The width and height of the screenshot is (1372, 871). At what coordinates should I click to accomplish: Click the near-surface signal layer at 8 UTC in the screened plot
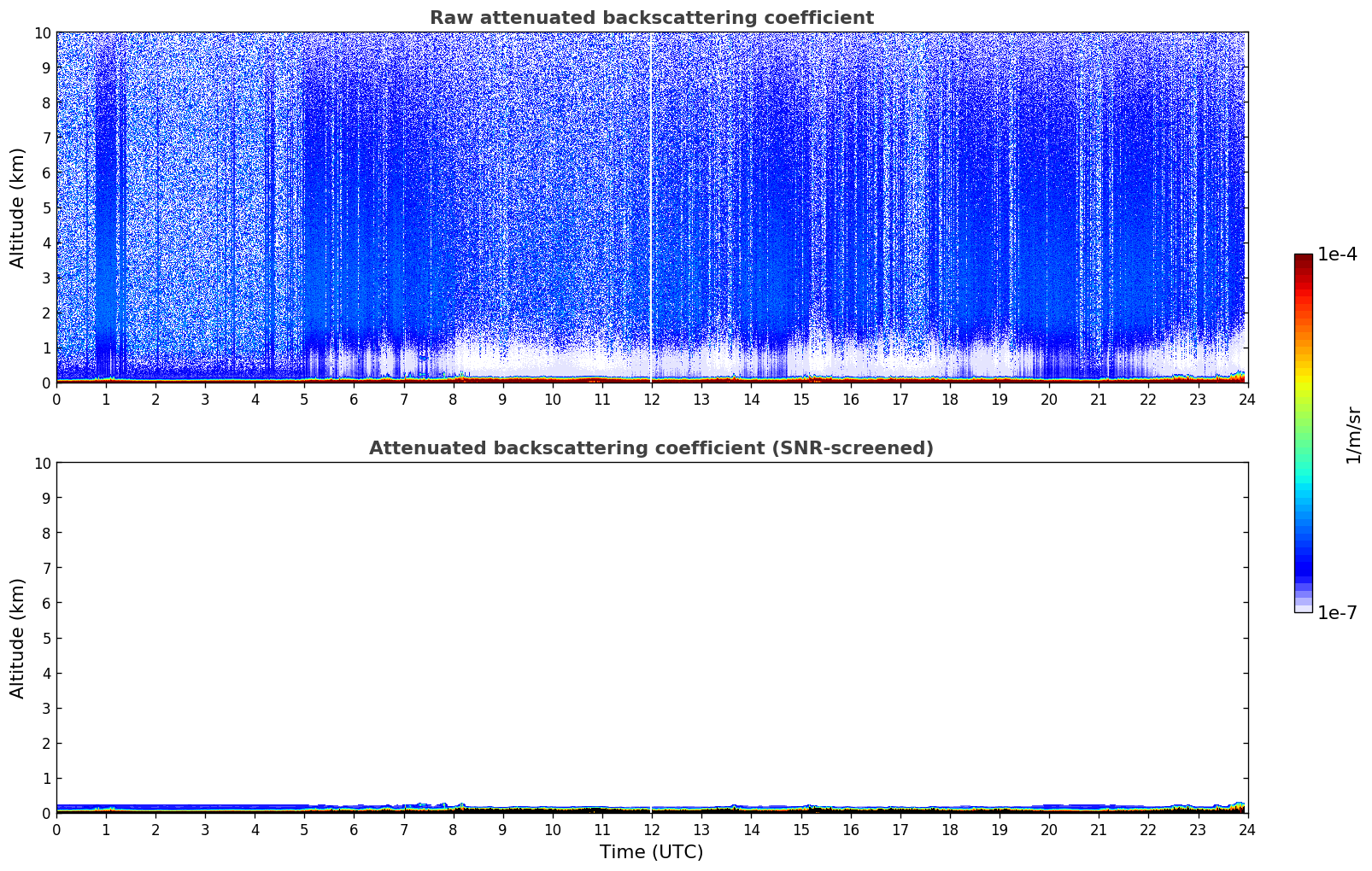pyautogui.click(x=454, y=808)
